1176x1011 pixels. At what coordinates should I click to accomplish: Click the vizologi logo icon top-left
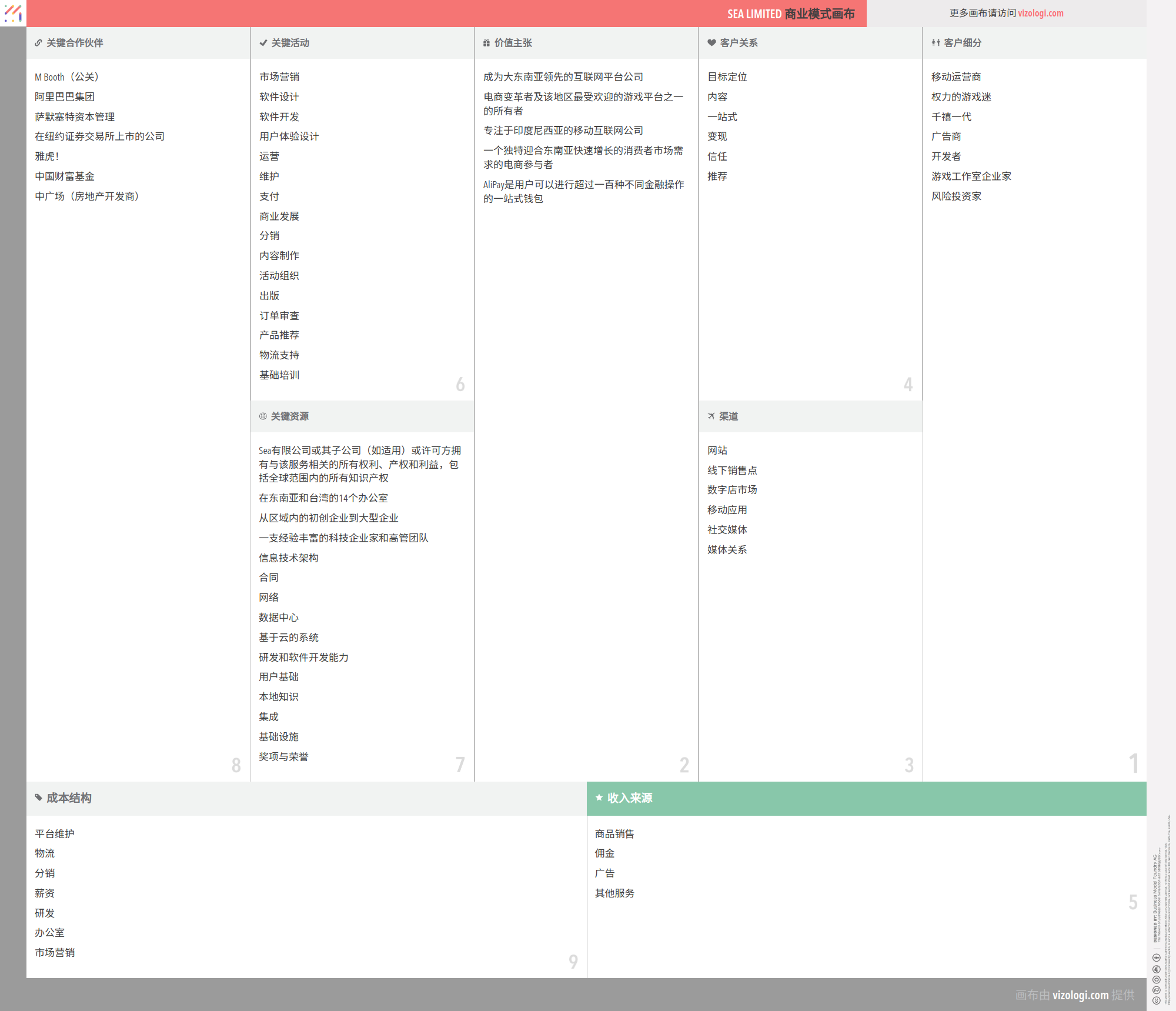point(13,13)
